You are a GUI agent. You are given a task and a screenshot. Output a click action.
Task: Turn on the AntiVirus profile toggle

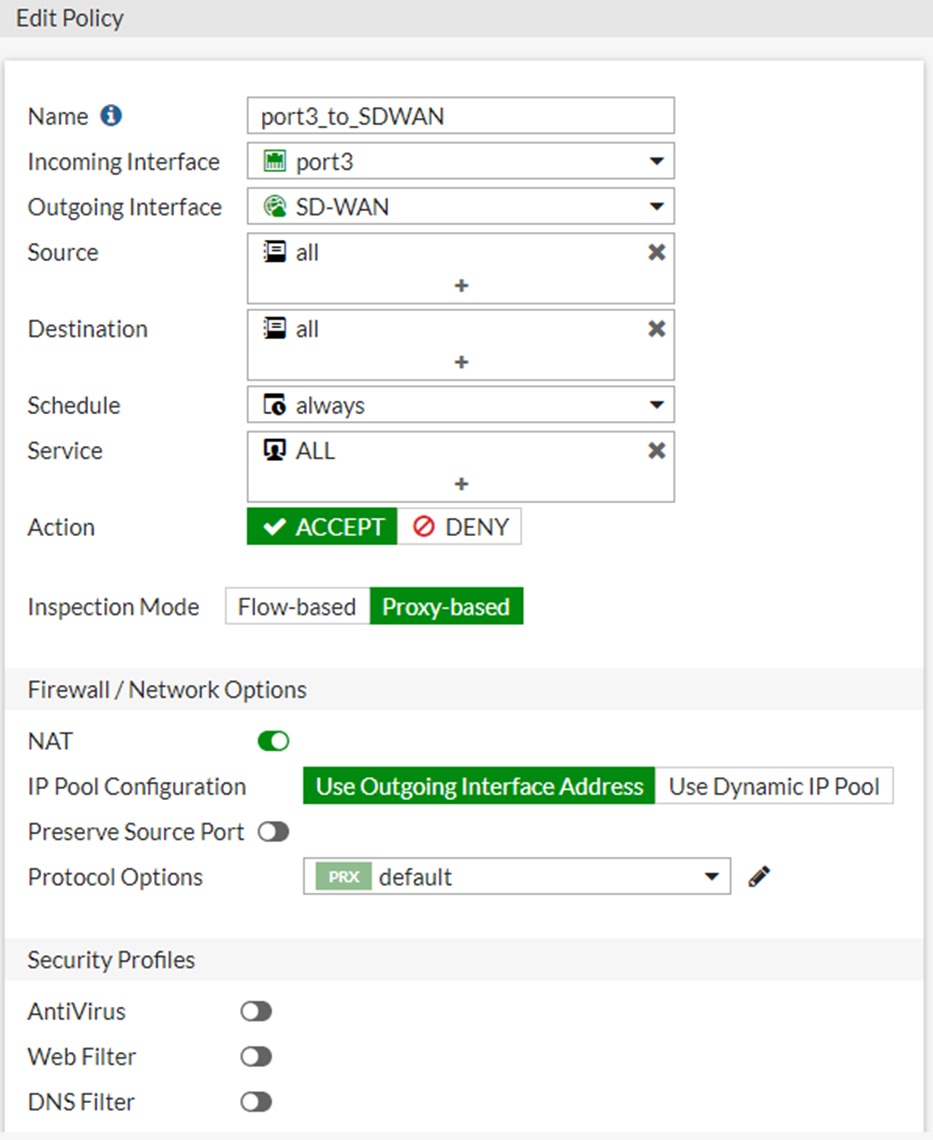pyautogui.click(x=256, y=1012)
